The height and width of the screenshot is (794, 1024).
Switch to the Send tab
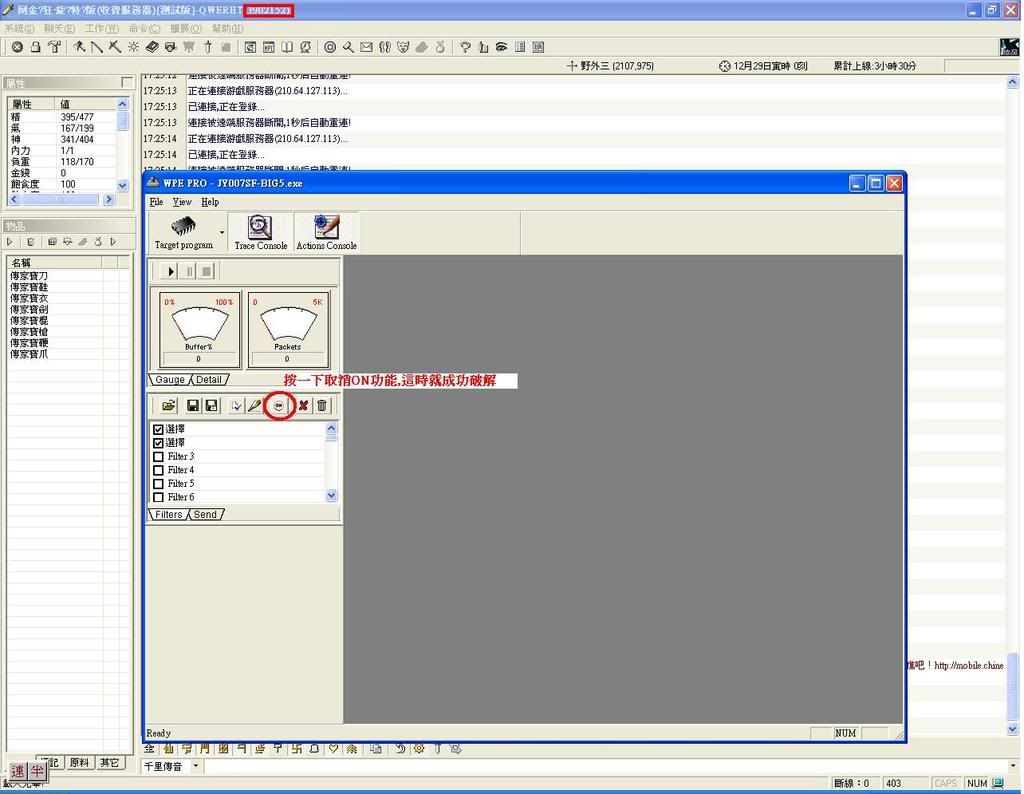205,514
